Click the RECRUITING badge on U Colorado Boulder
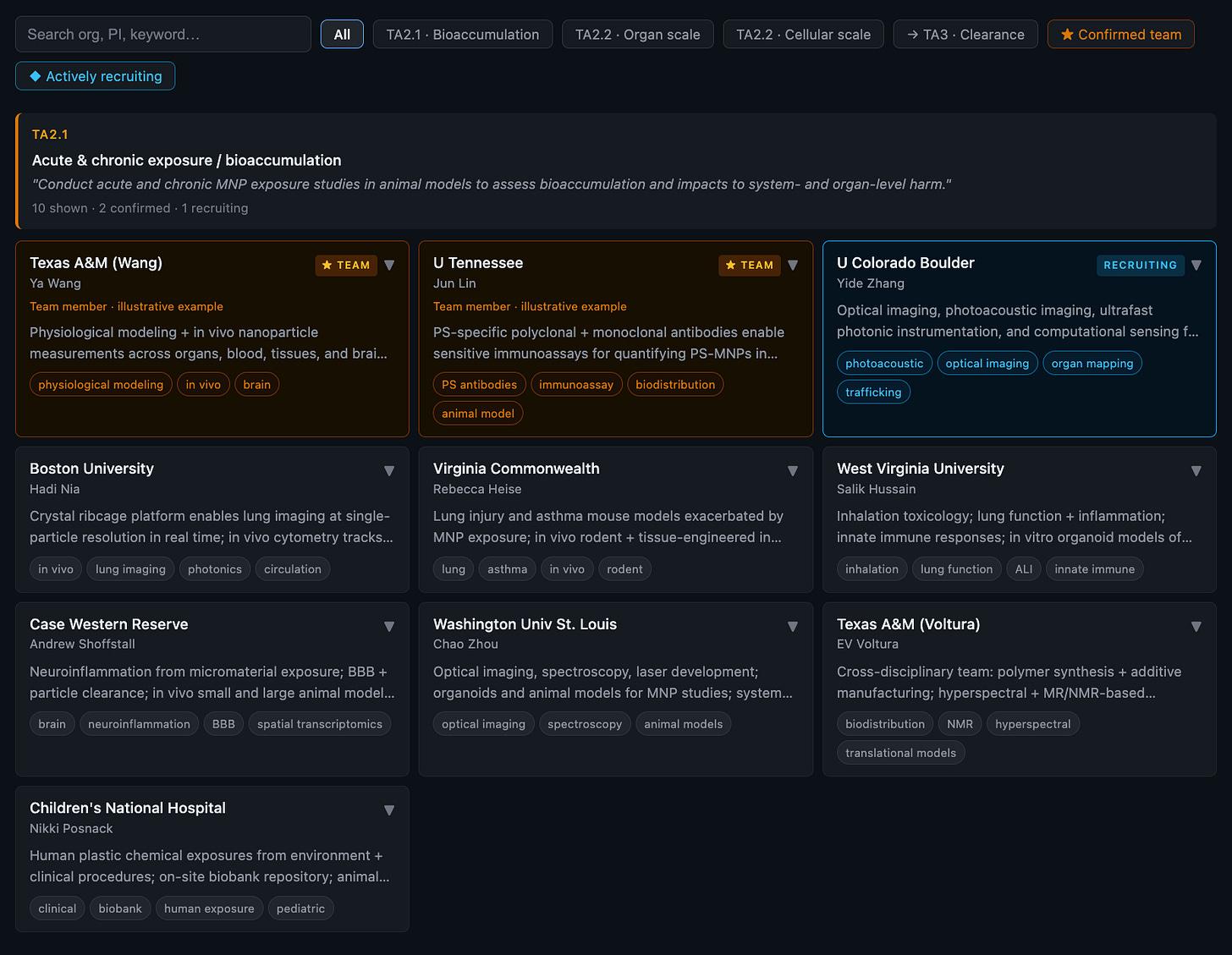1232x955 pixels. tap(1141, 265)
